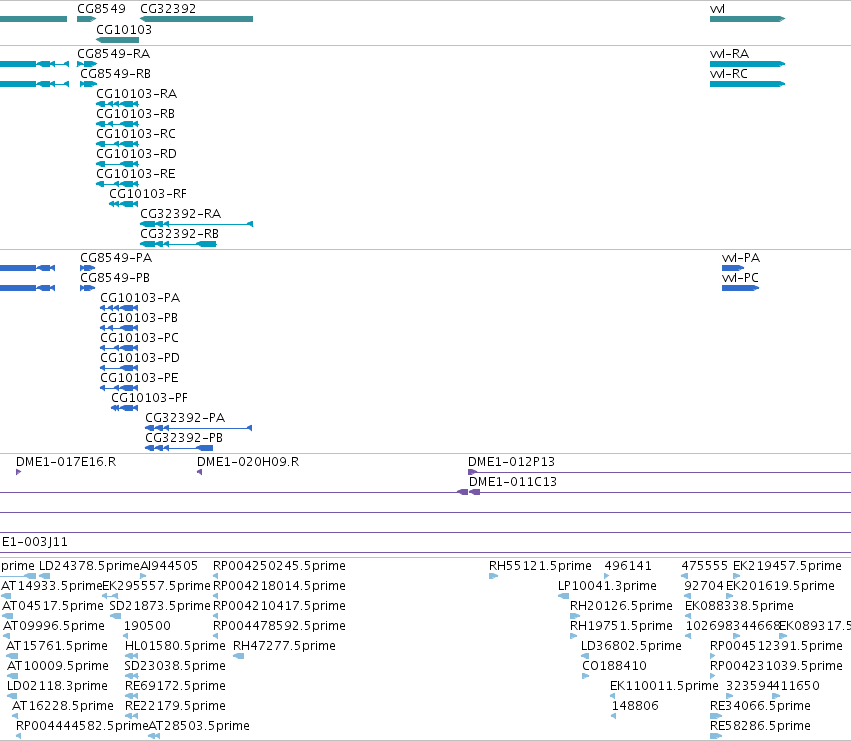Open protein CG10103-PF
This screenshot has height=741, width=851.
(x=149, y=398)
